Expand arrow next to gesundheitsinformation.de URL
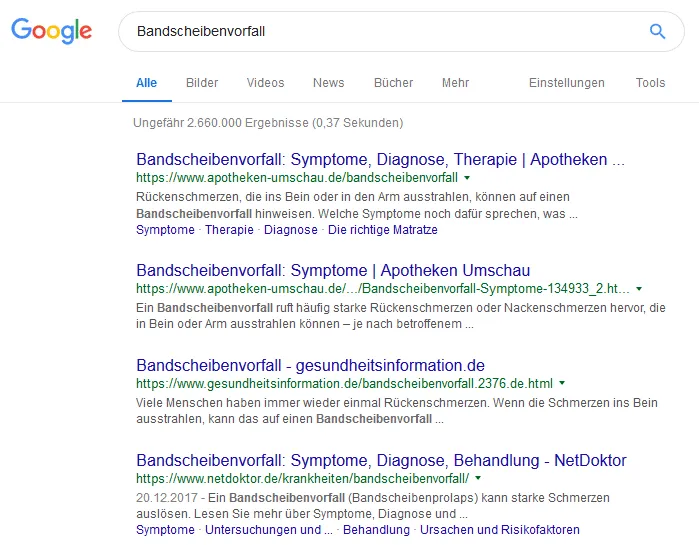The image size is (699, 545). click(562, 383)
